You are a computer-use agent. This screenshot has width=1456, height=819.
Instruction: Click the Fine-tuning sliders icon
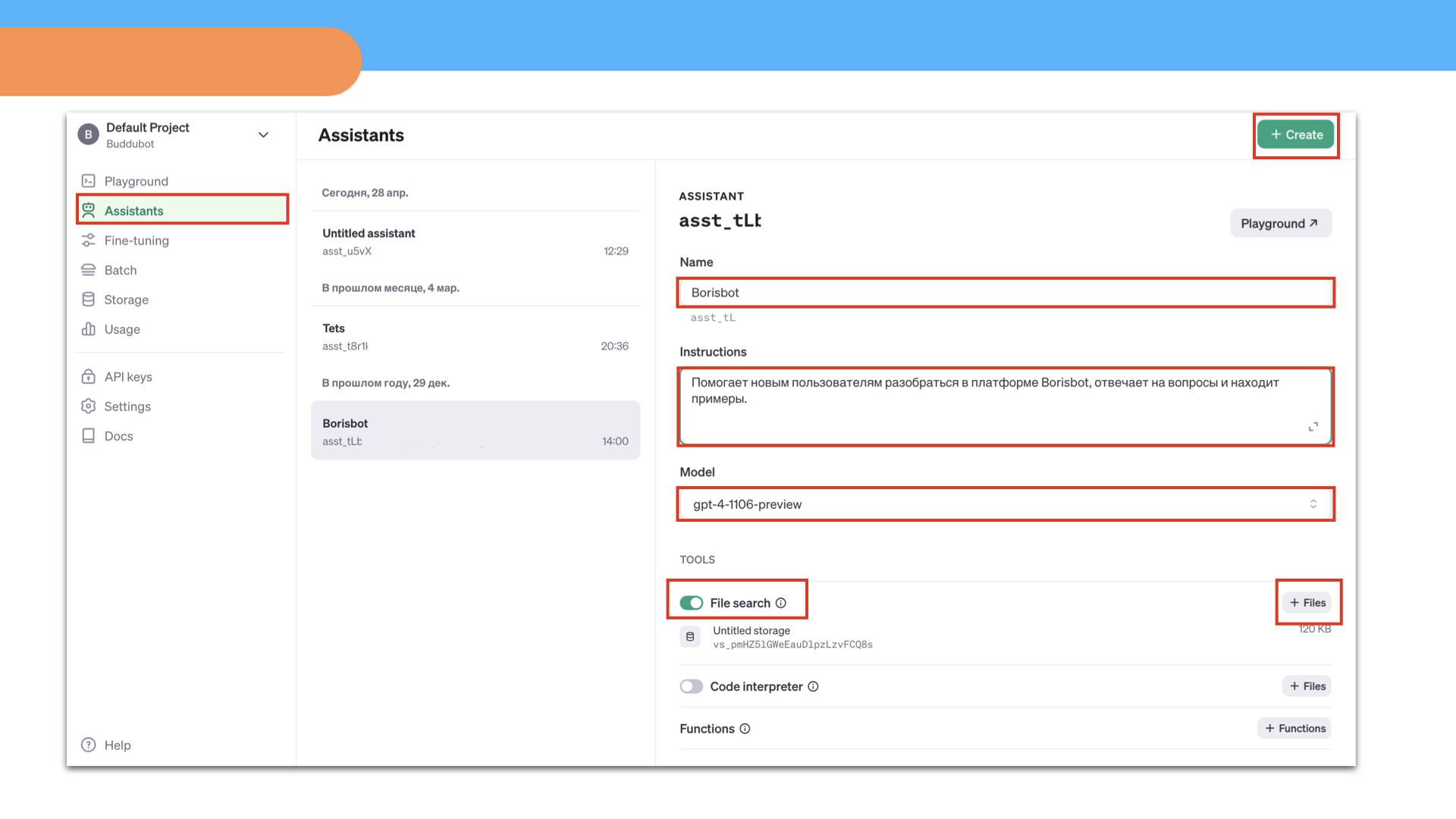click(89, 240)
